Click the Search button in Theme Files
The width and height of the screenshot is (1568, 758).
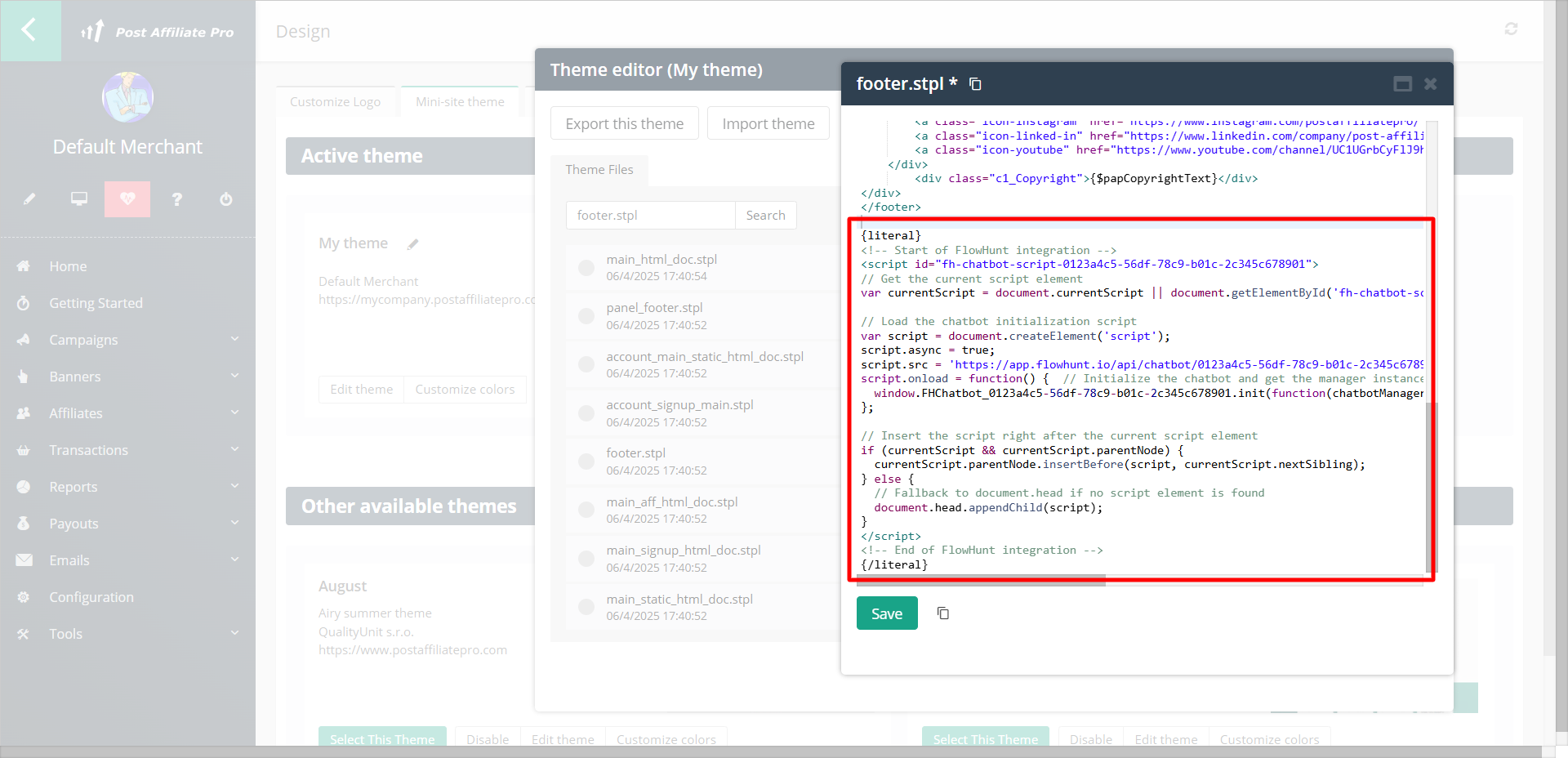coord(766,216)
